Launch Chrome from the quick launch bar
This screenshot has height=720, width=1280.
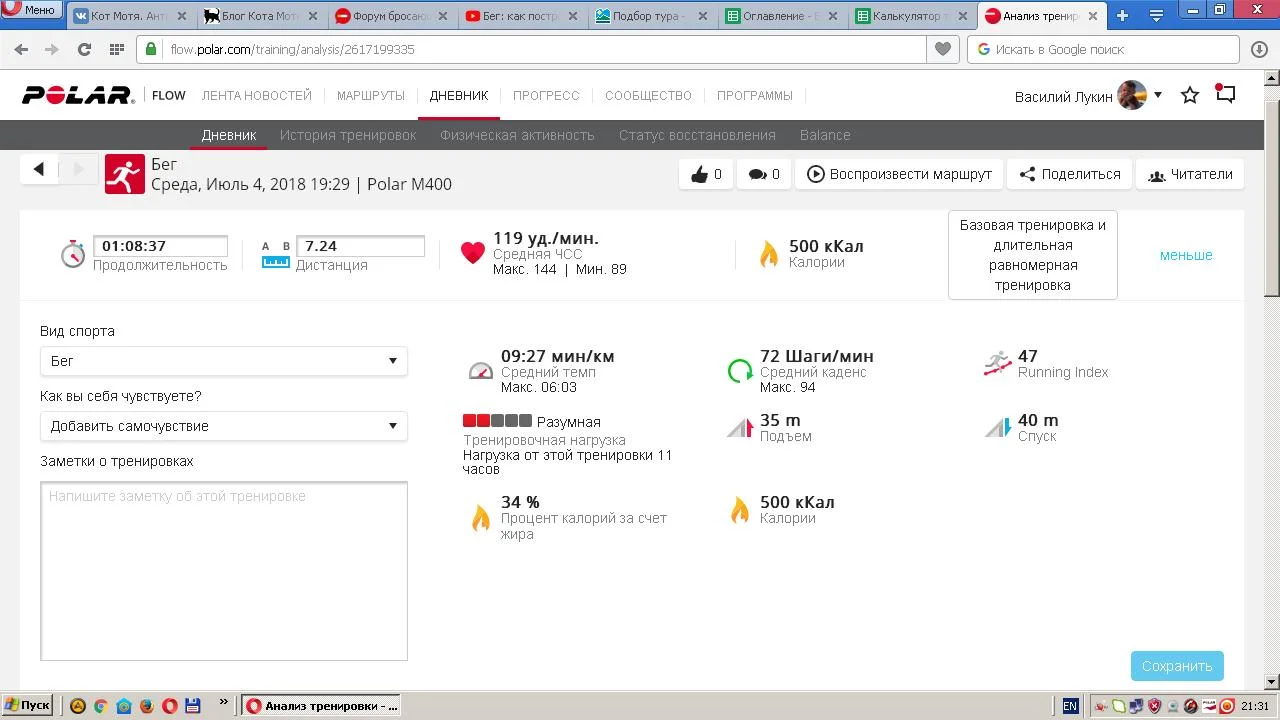(x=100, y=706)
